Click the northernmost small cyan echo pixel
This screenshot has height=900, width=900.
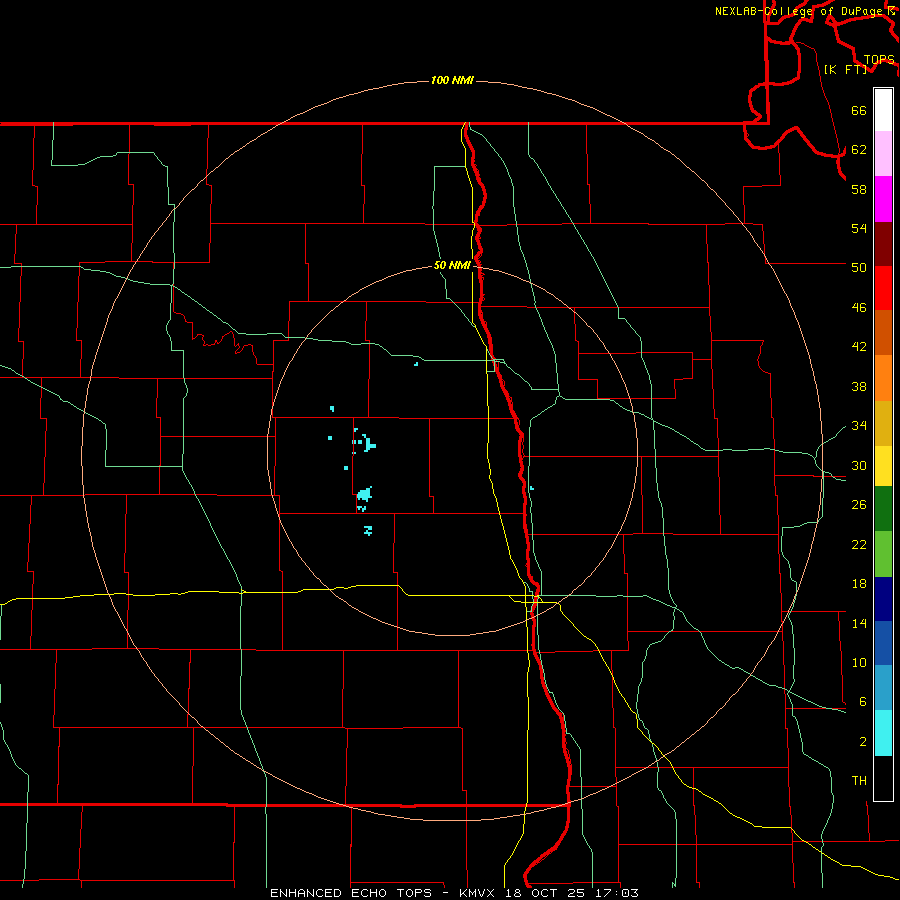click(416, 364)
